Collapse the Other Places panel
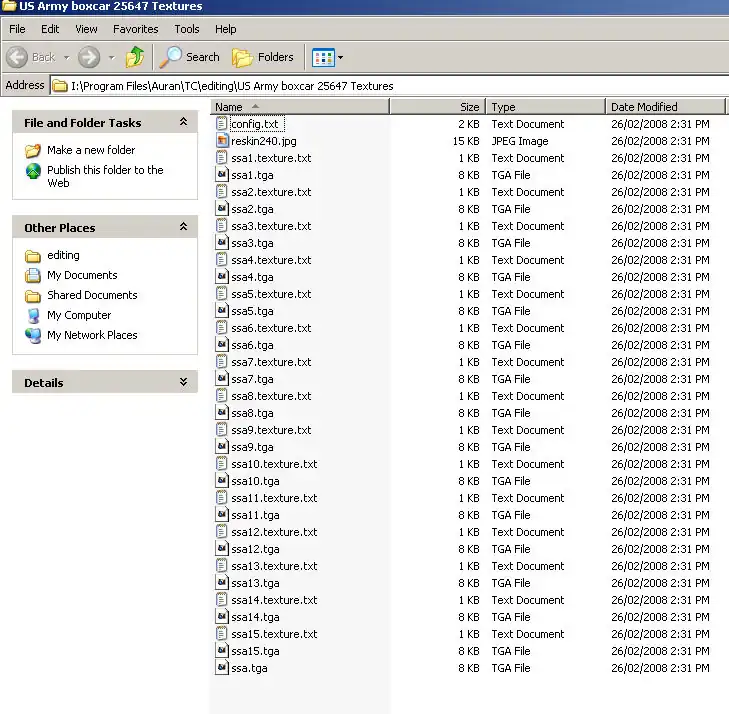This screenshot has width=729, height=714. (x=183, y=227)
